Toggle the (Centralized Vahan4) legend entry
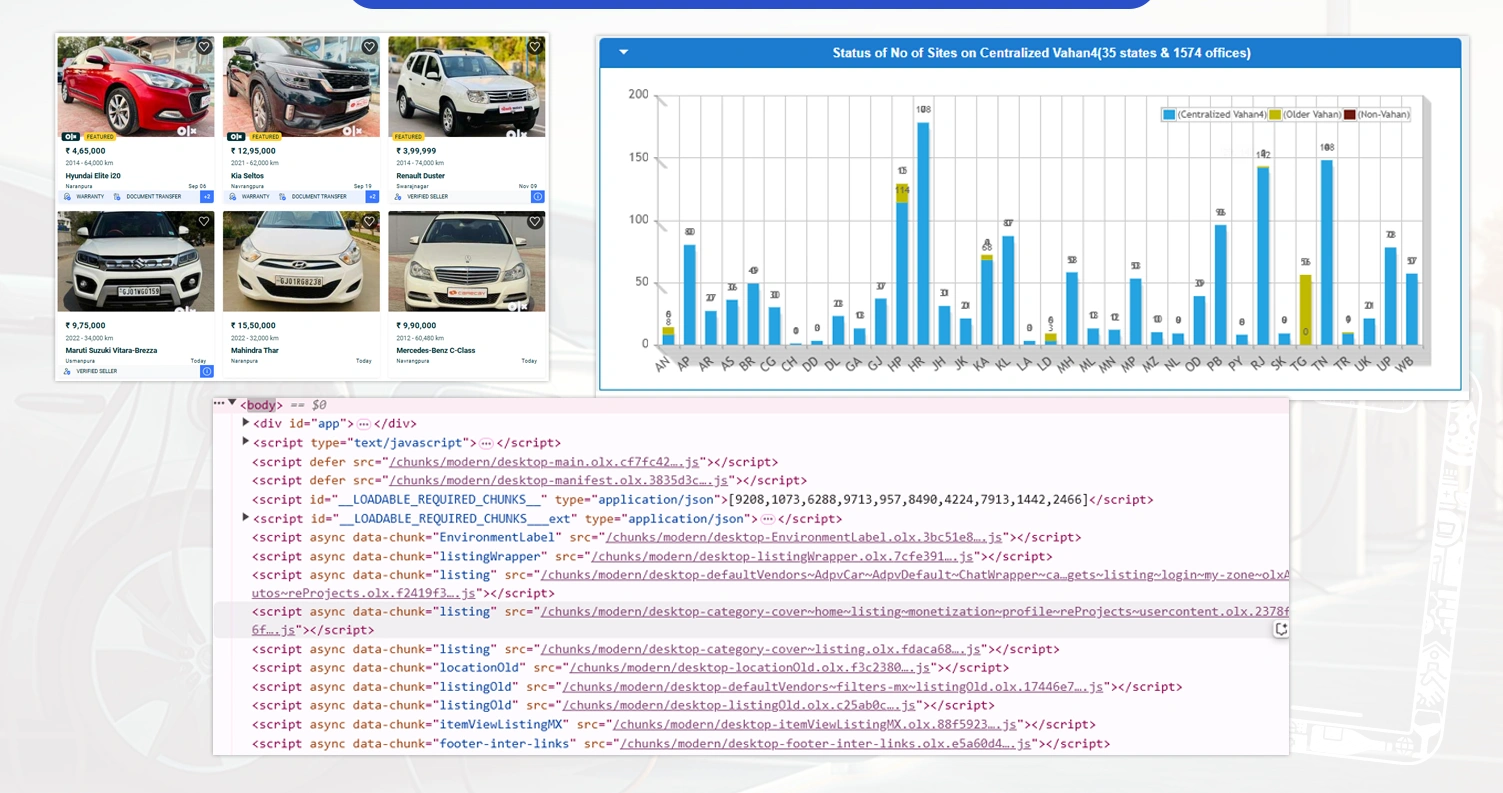 tap(1222, 114)
